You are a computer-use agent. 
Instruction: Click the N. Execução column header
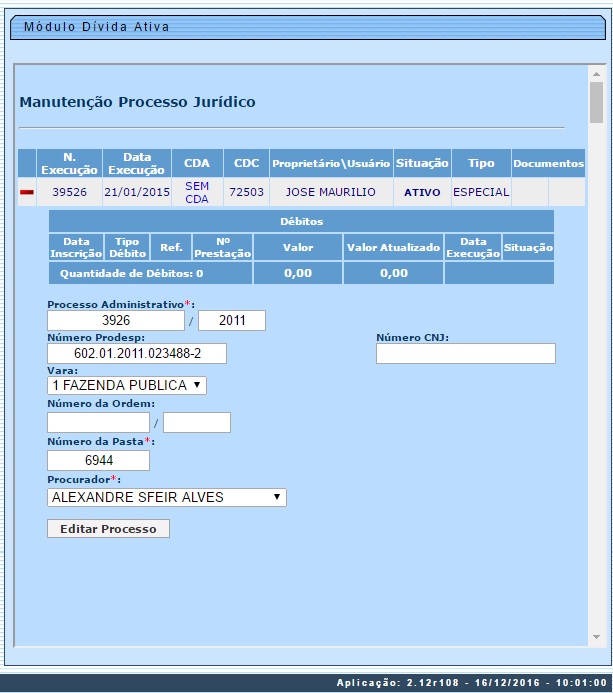(70, 163)
